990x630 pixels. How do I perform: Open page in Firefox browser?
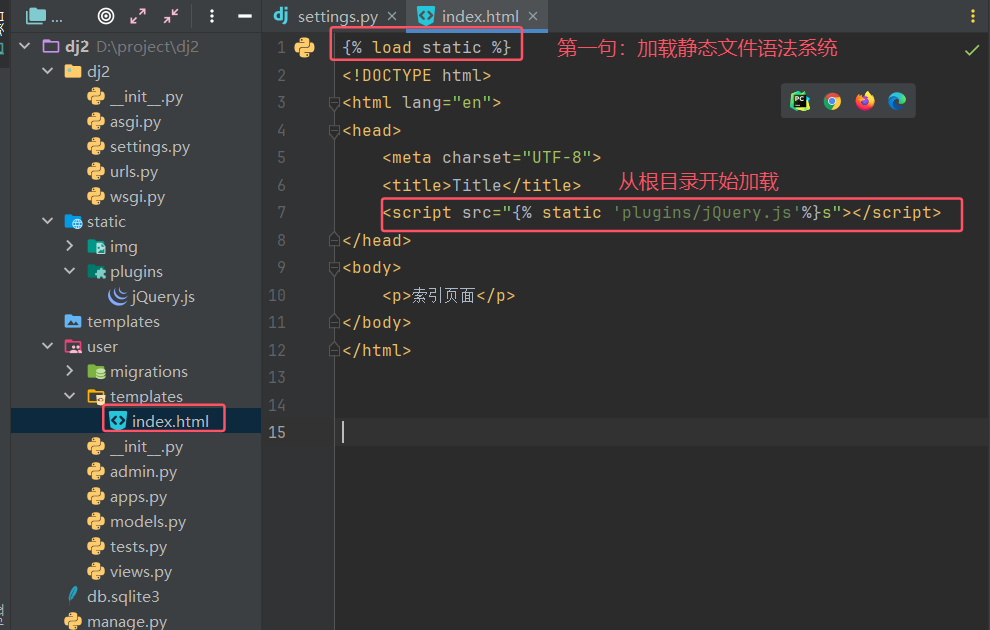click(x=865, y=101)
